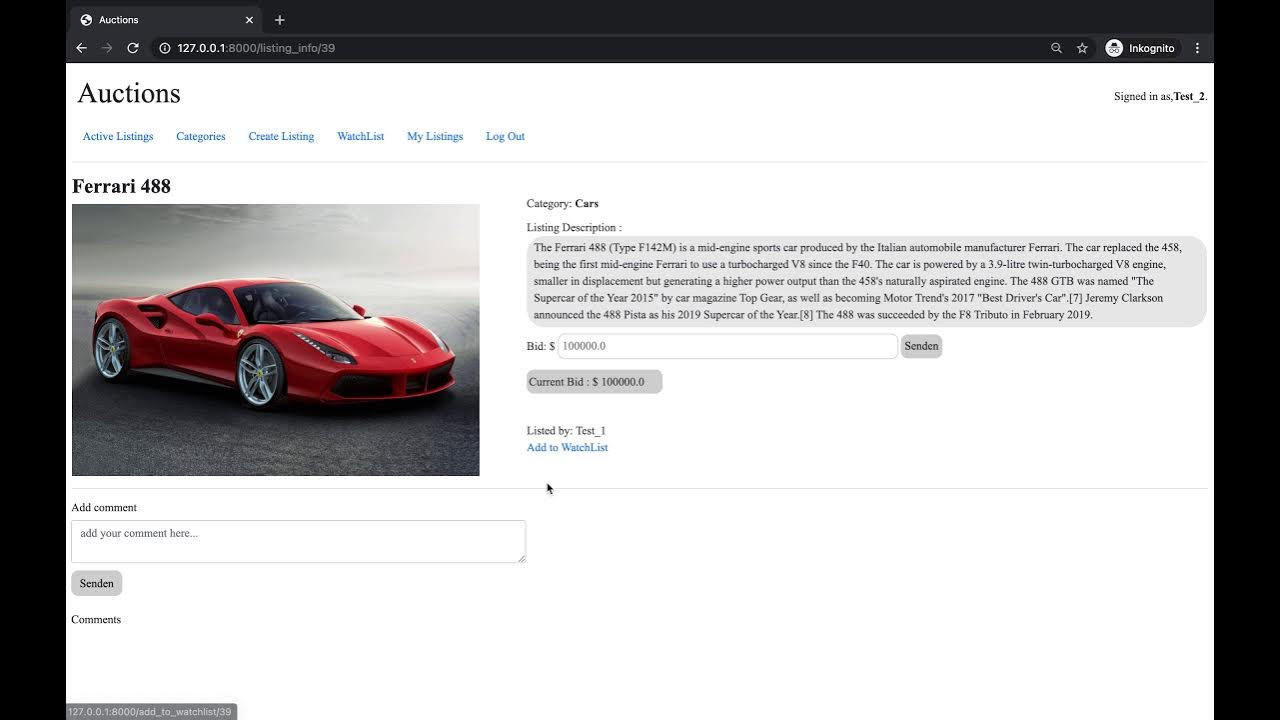This screenshot has height=720, width=1280.
Task: Reload the page with the refresh icon
Action: [133, 48]
